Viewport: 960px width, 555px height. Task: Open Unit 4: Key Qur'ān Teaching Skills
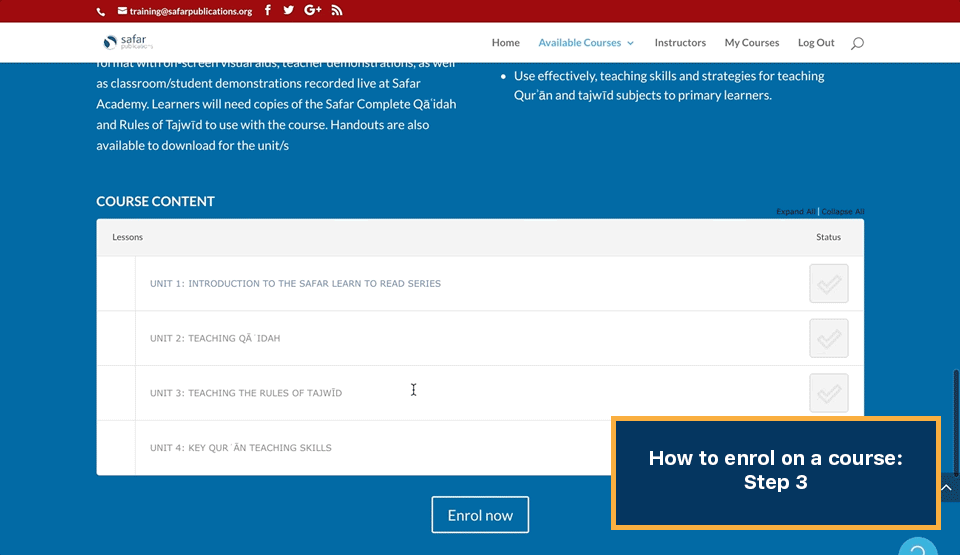point(241,448)
